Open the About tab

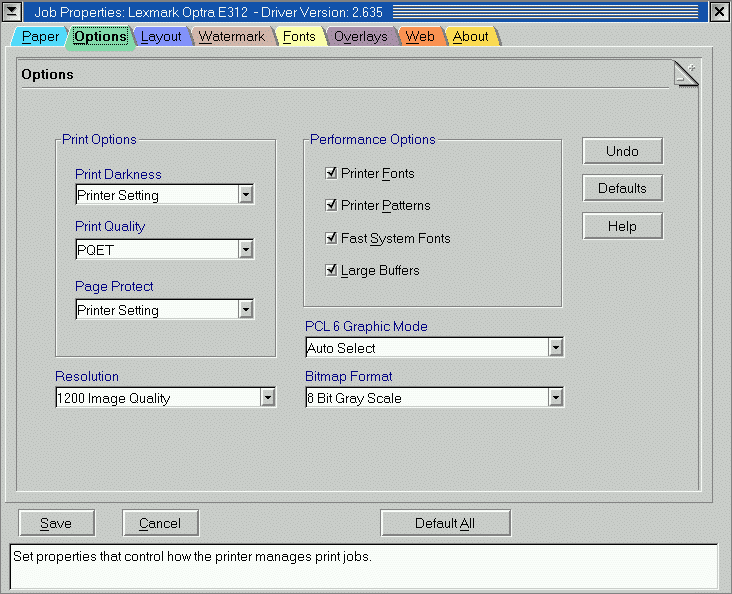[471, 36]
